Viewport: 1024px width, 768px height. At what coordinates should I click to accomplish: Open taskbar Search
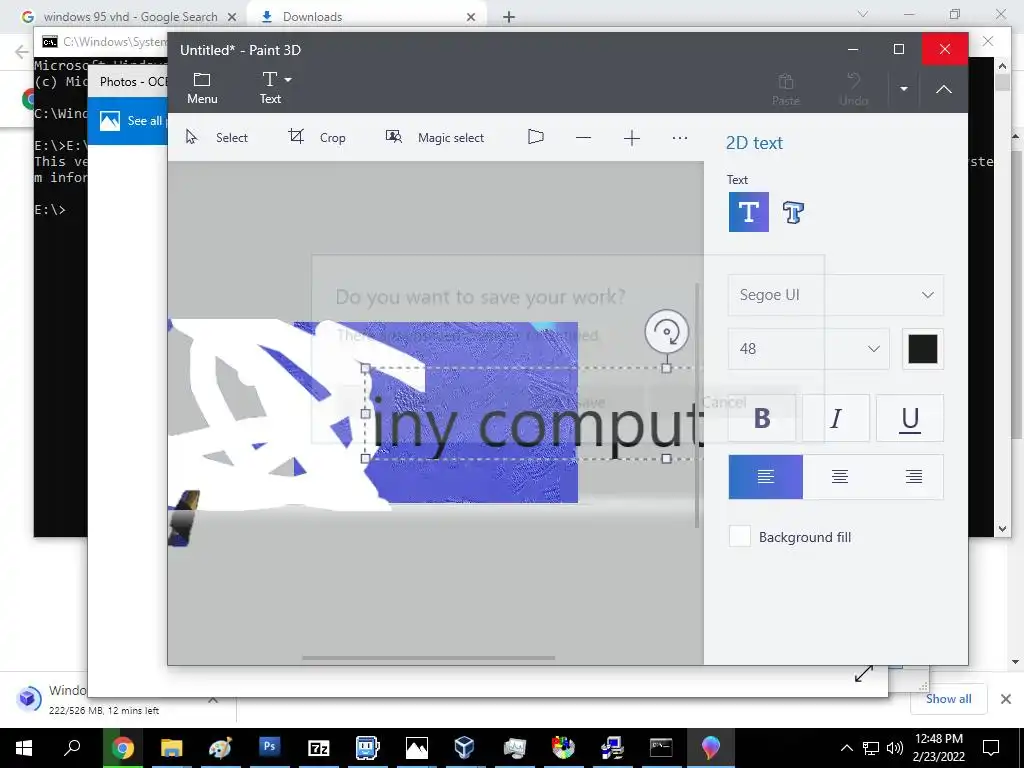tap(72, 748)
